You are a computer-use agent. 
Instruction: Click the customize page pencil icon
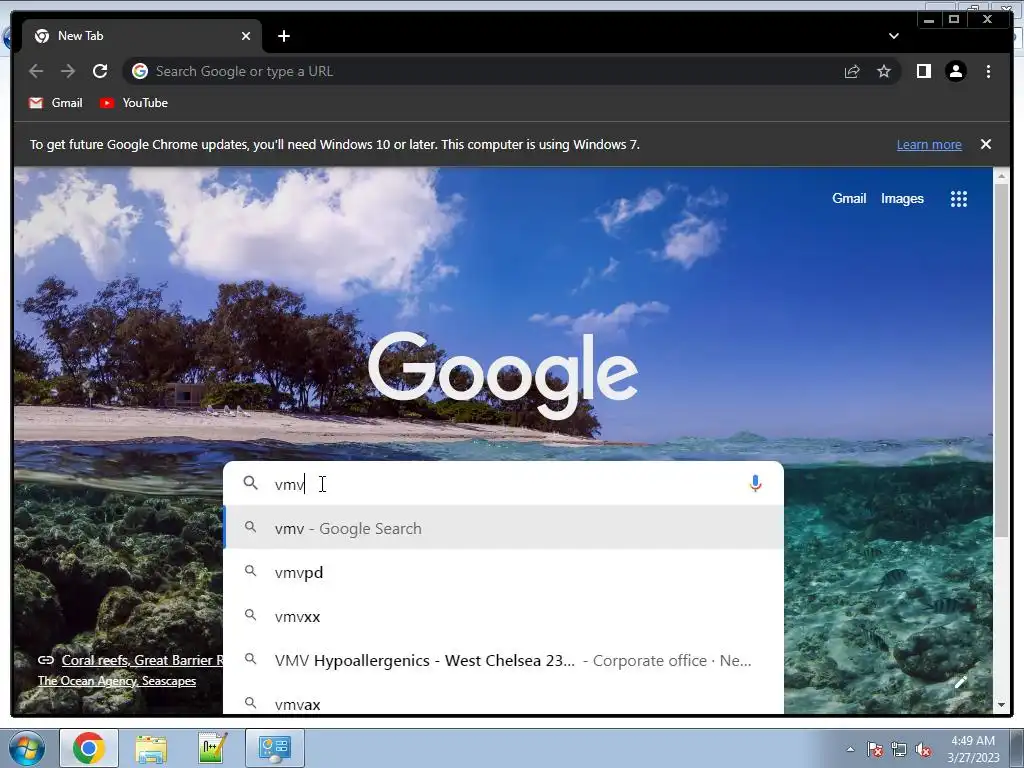[960, 682]
